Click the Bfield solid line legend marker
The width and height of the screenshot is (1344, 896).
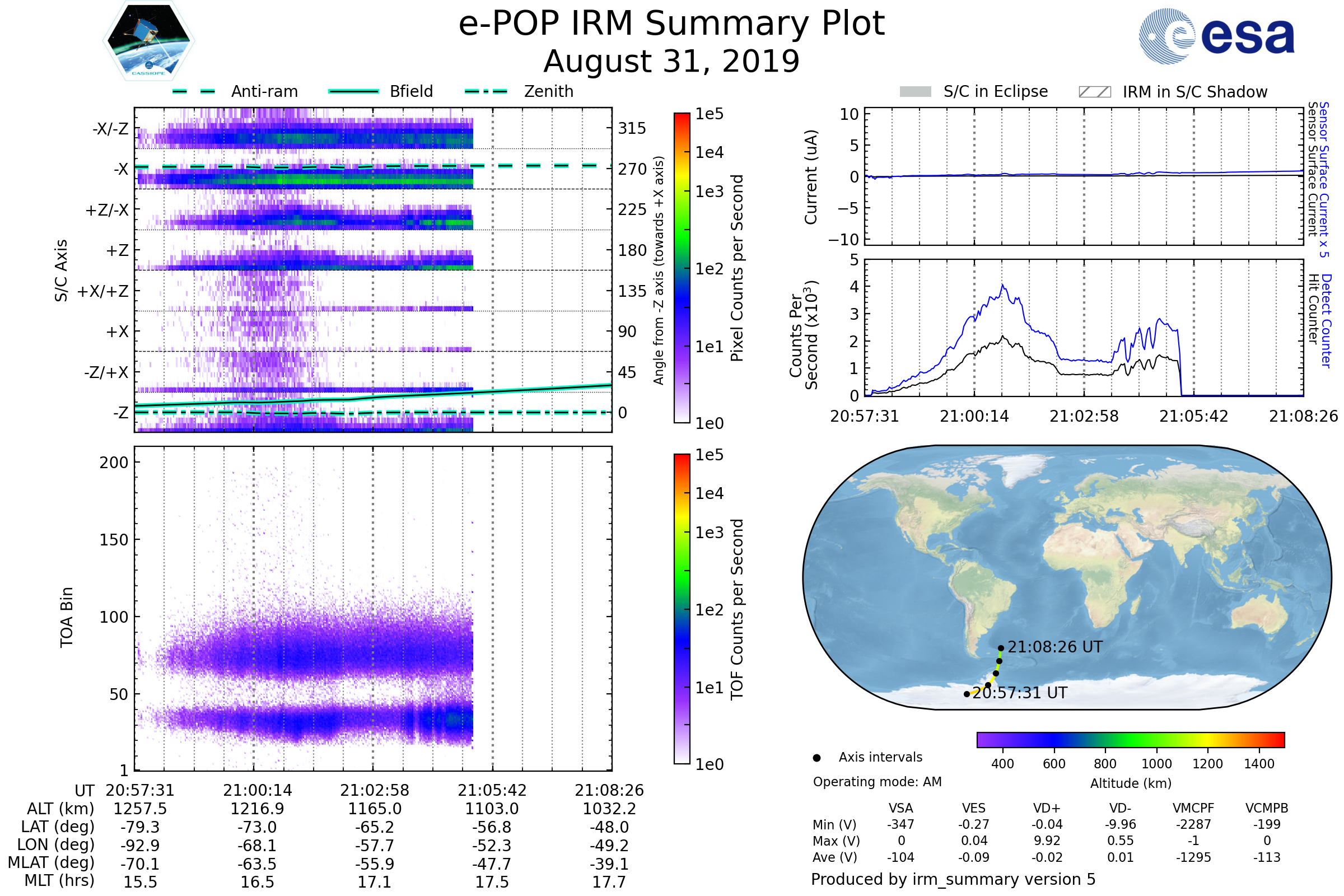click(354, 91)
